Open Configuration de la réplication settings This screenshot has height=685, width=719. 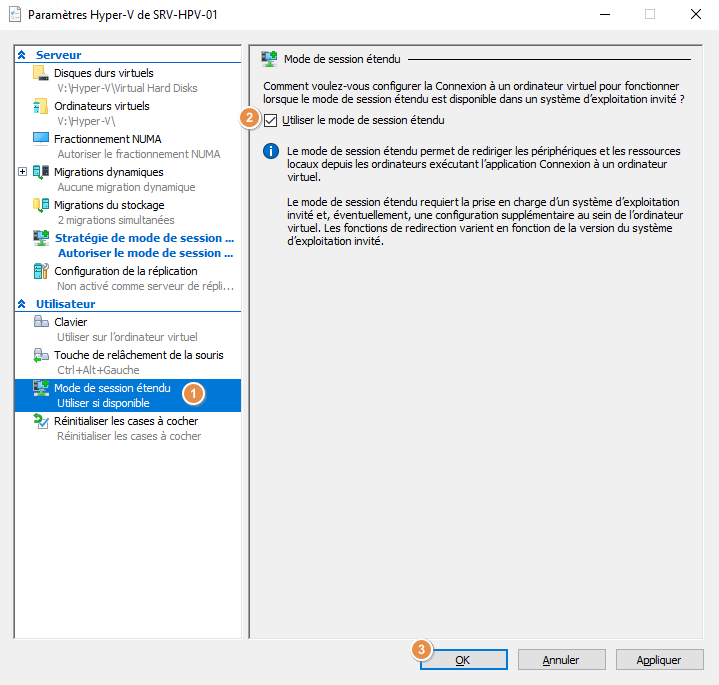126,271
